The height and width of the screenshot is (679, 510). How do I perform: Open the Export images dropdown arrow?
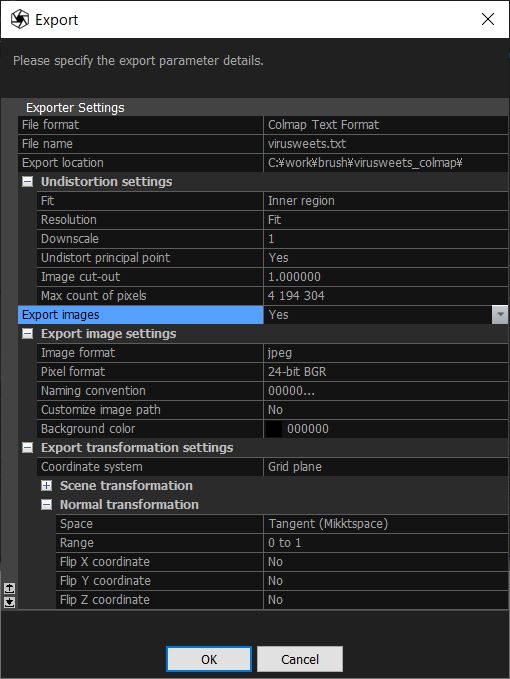[500, 315]
